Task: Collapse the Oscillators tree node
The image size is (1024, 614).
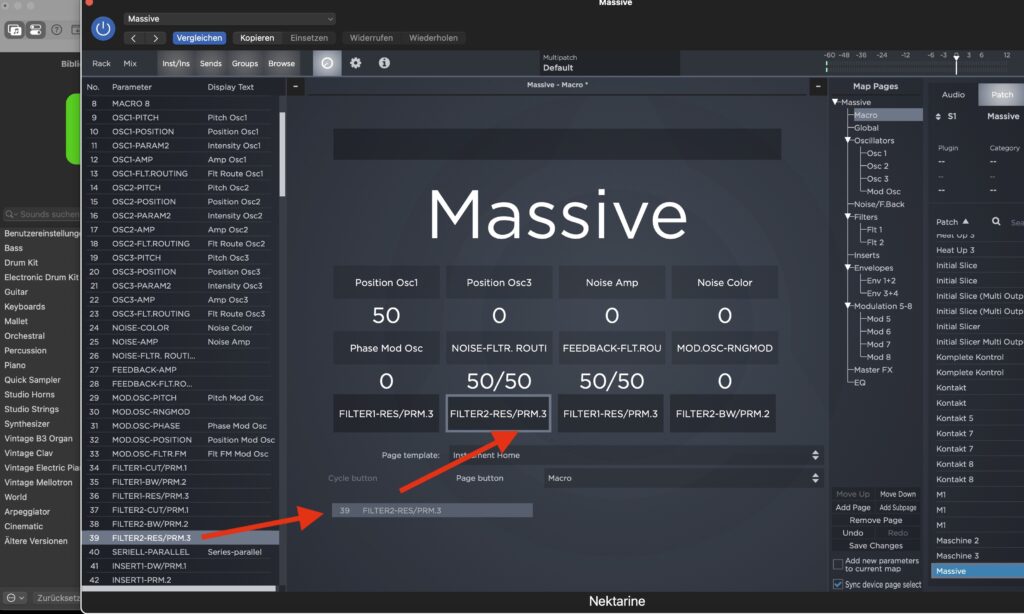Action: pos(848,140)
